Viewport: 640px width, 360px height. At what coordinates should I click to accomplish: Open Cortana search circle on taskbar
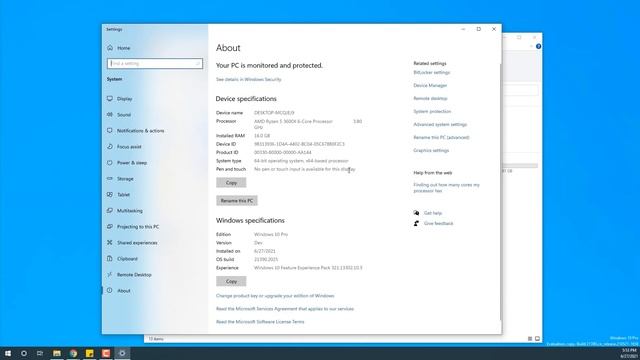point(24,353)
